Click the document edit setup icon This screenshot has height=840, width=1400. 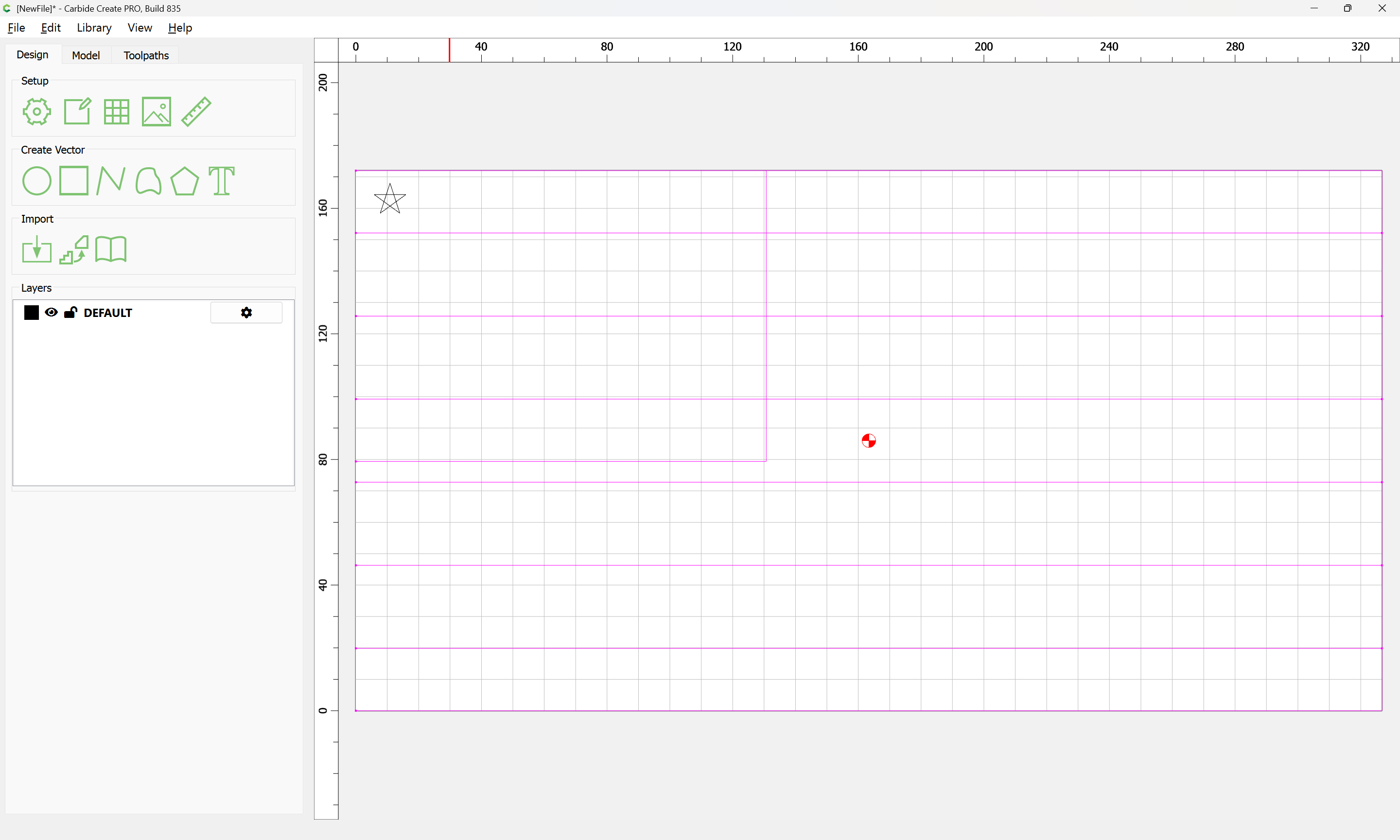coord(77,111)
